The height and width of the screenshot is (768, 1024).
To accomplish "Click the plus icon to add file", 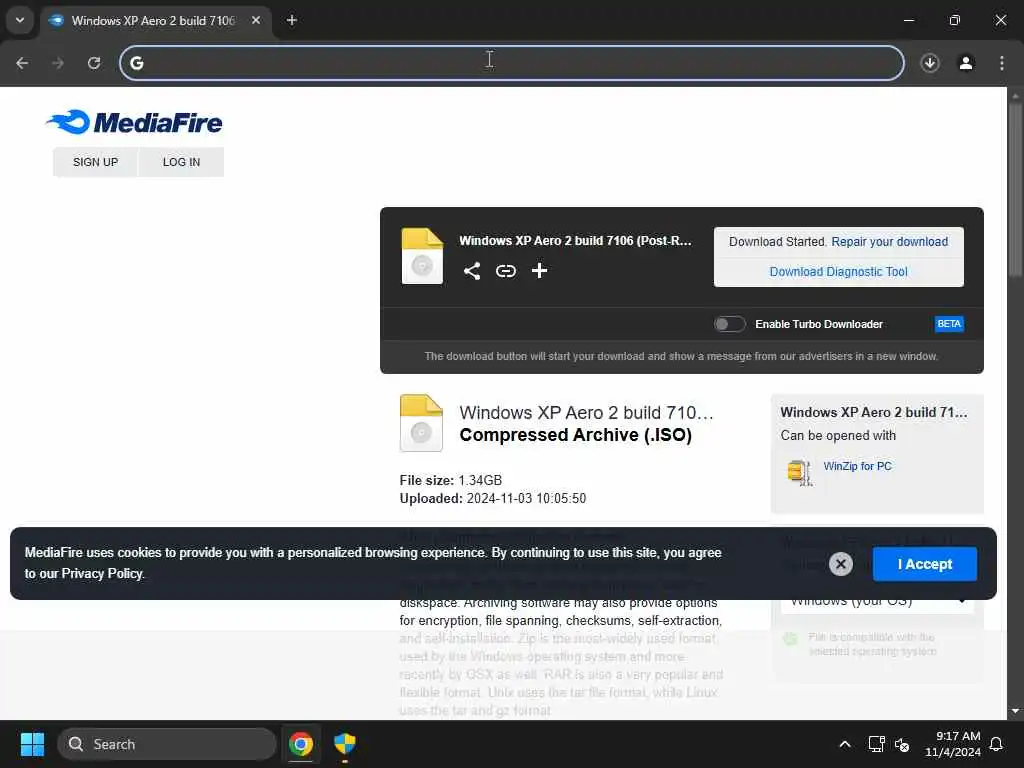I will 539,270.
